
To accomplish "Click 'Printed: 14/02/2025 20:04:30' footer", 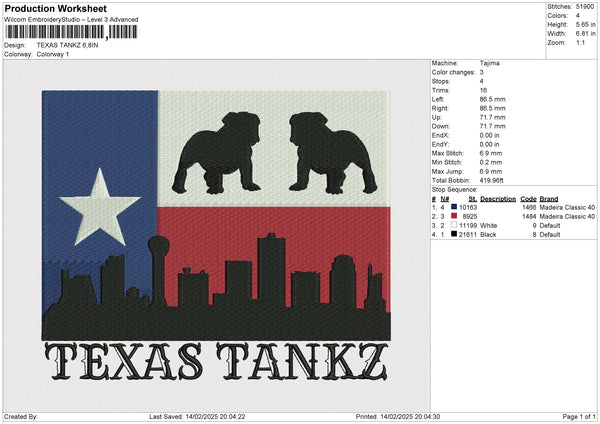I will [x=398, y=416].
